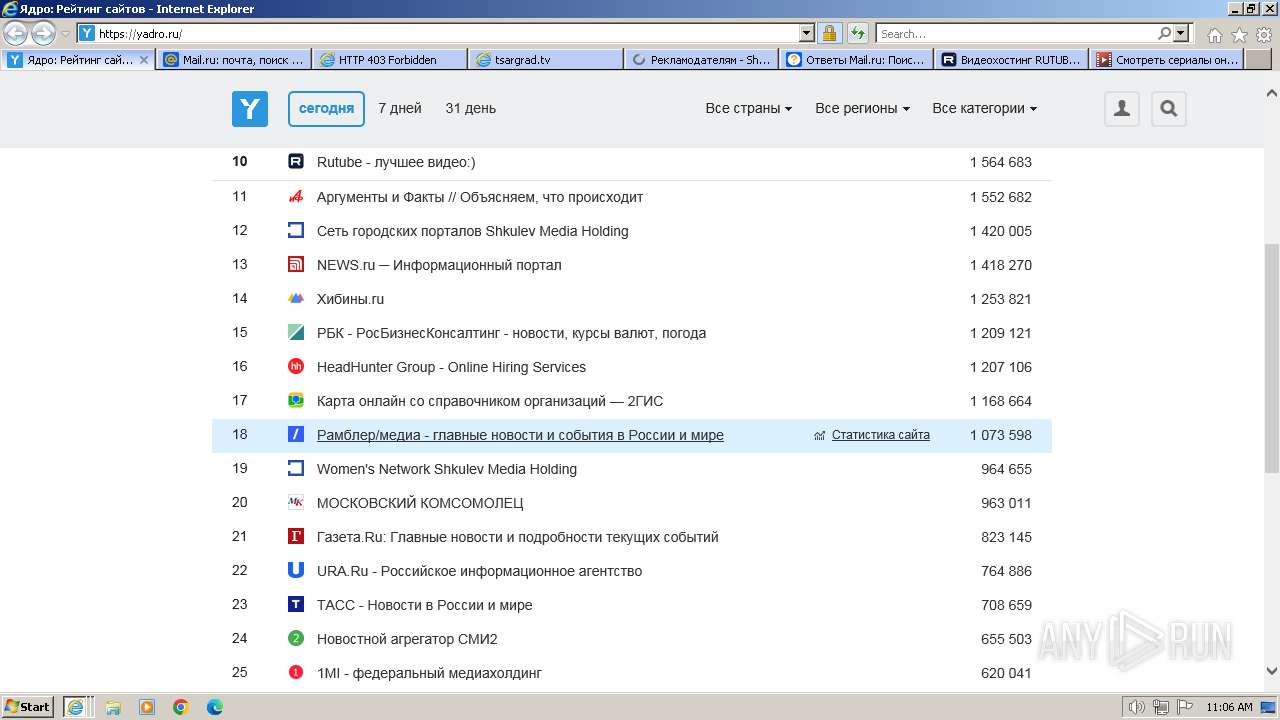Select the 7 дней period

(x=400, y=108)
